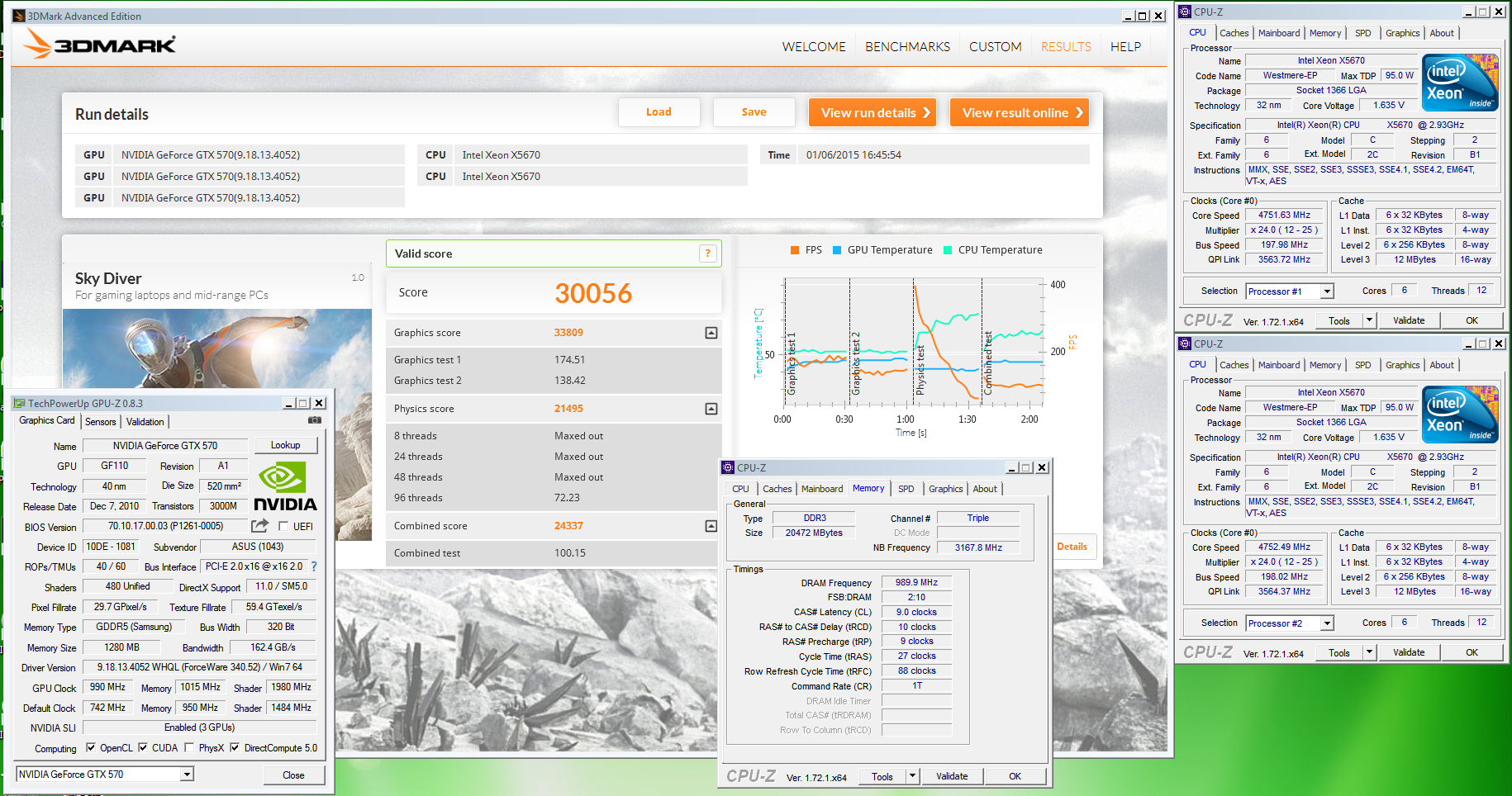This screenshot has height=796, width=1512.
Task: Select Mainboard tab in top CPU-Z window
Action: tap(1279, 33)
